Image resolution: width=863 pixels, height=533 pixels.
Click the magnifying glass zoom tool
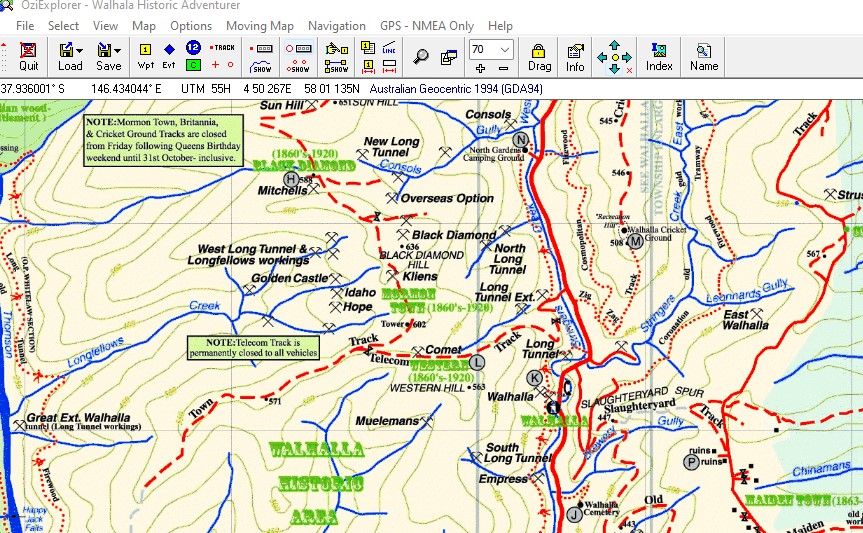(422, 57)
